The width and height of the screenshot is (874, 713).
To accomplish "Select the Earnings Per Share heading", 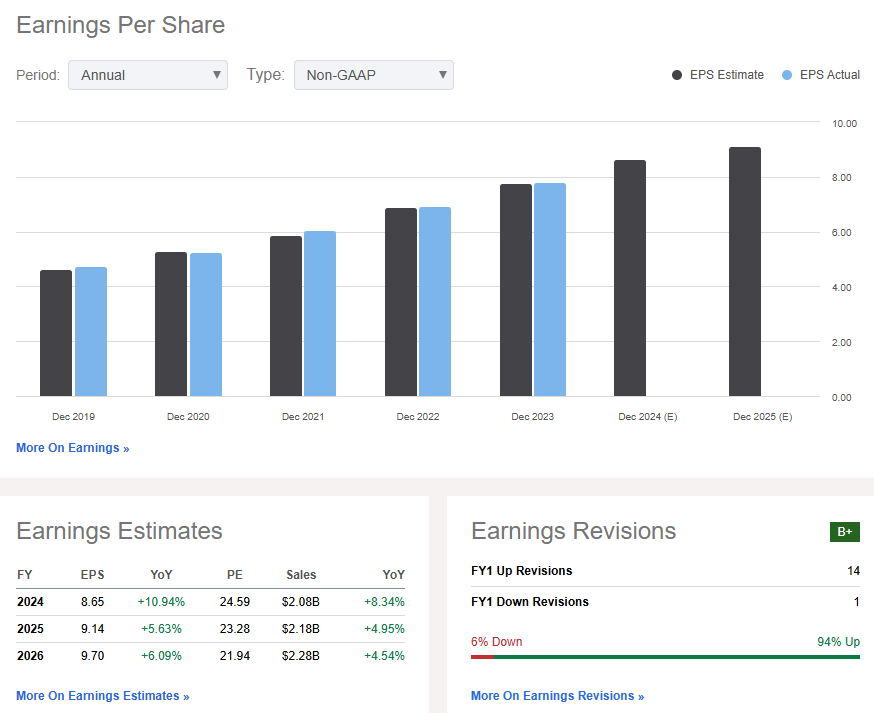I will coord(120,24).
